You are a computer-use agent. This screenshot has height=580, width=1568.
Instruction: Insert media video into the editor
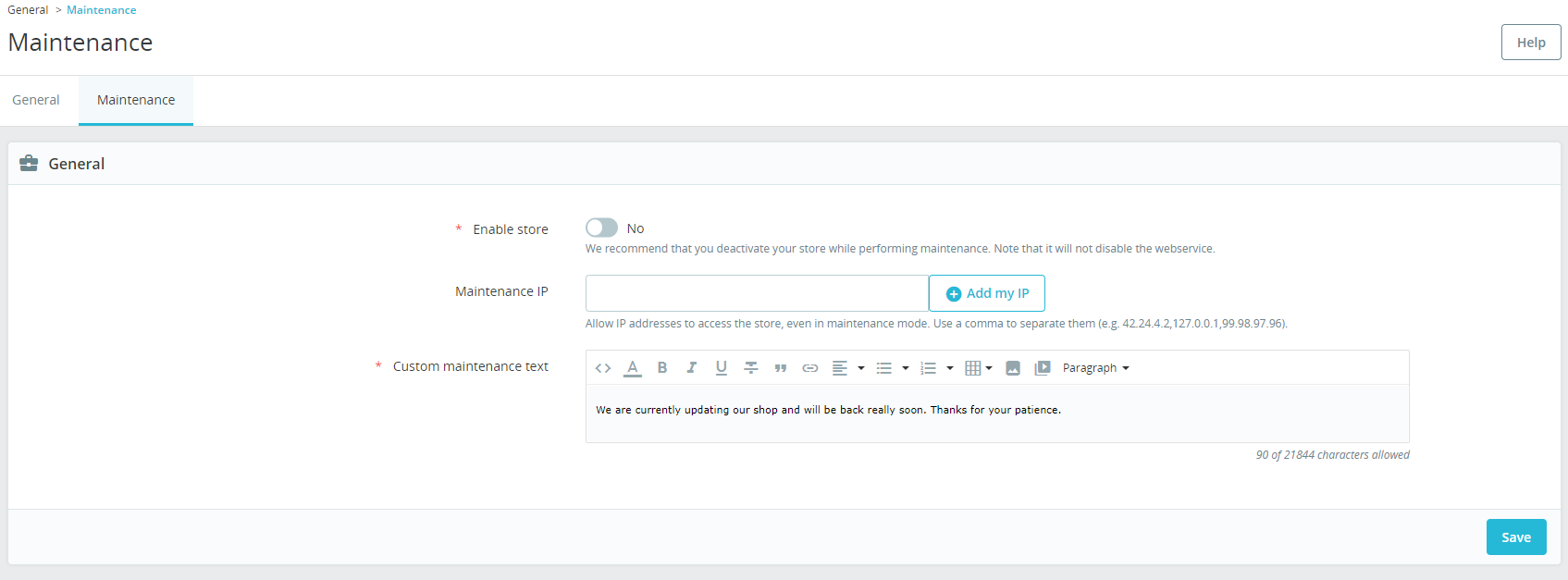[1043, 368]
